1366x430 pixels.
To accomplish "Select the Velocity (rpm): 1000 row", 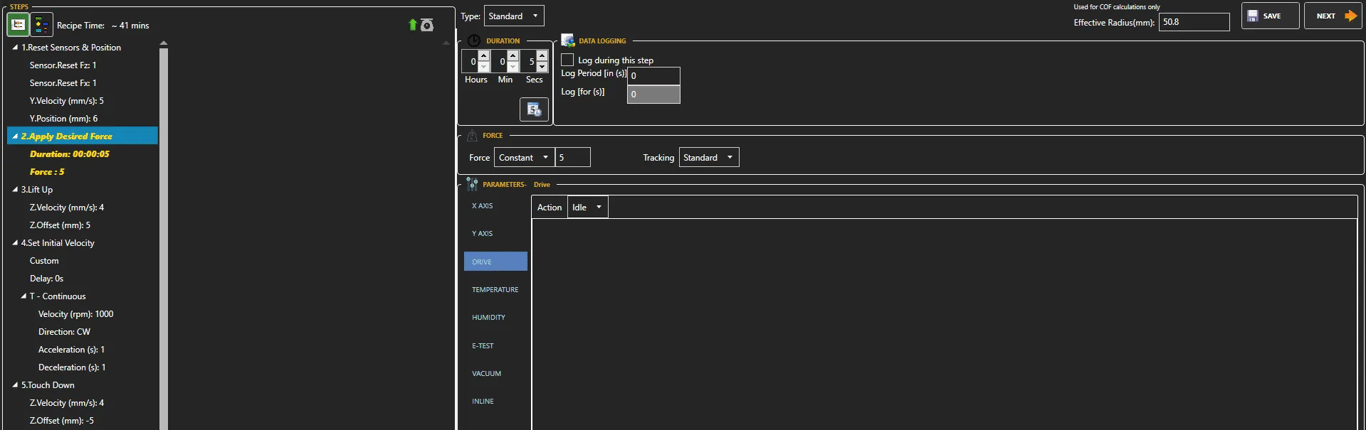I will tap(76, 314).
